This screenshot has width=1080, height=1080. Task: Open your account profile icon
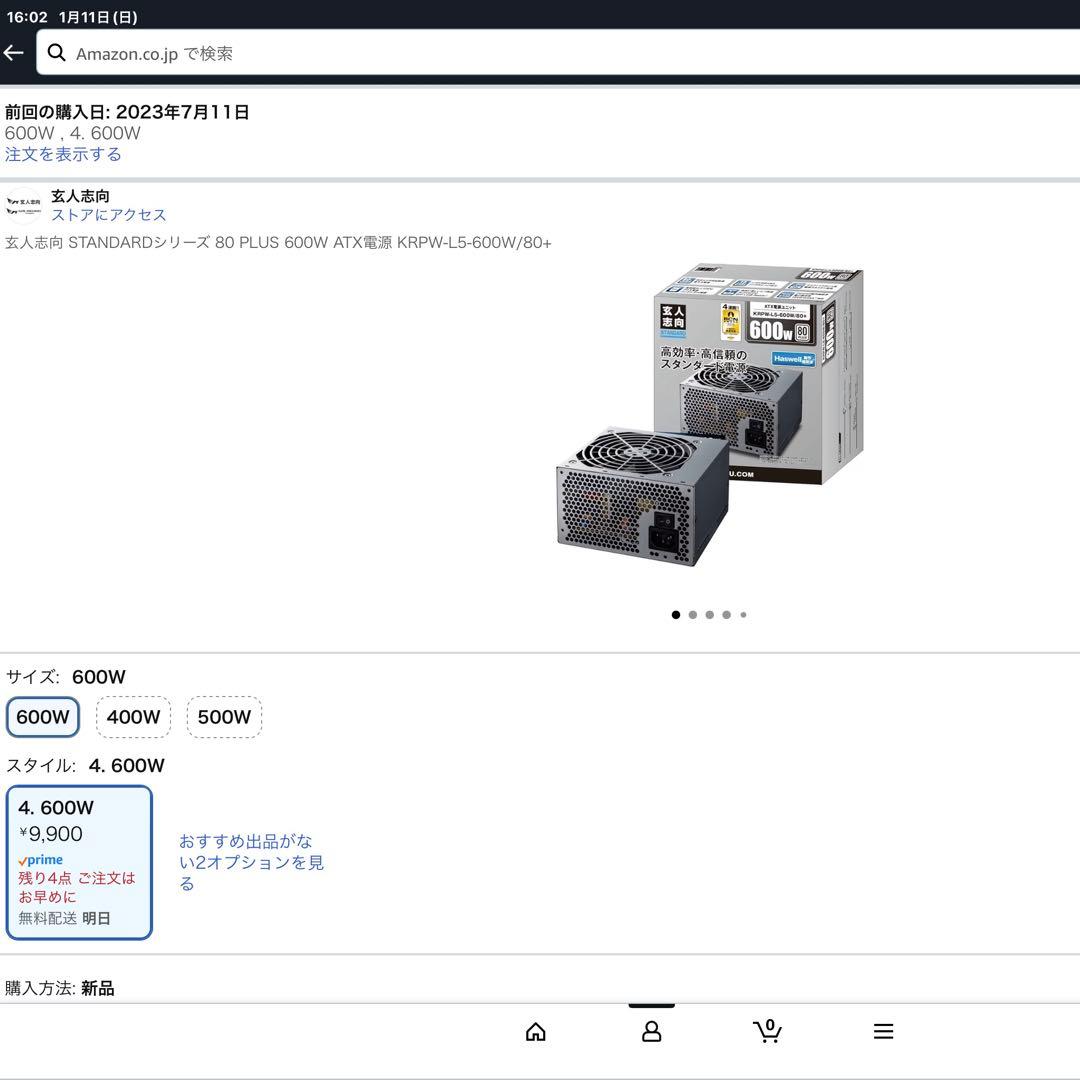click(x=651, y=1031)
